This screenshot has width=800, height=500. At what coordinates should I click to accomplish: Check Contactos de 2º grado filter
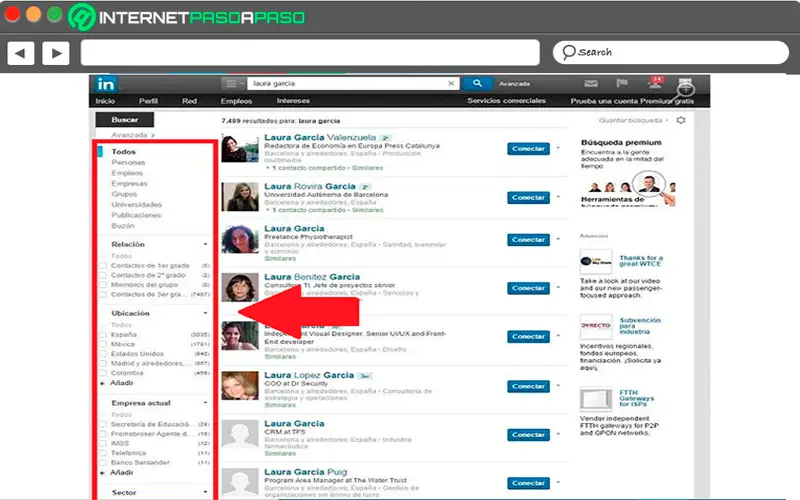pyautogui.click(x=104, y=276)
